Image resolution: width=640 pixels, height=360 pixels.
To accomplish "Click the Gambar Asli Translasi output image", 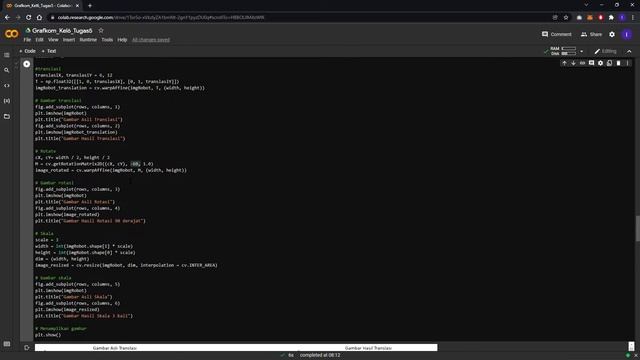I will click(x=114, y=348).
